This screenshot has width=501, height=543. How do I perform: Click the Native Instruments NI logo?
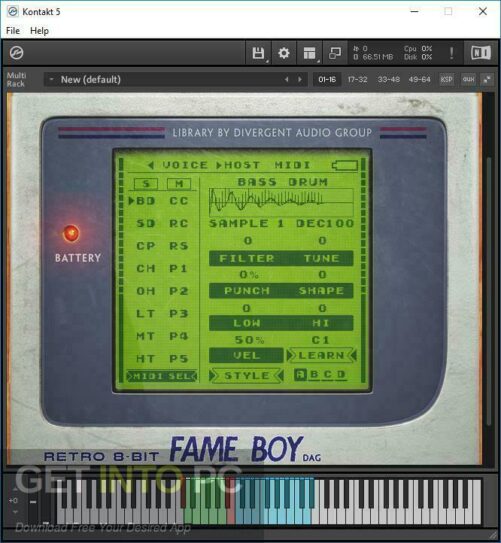481,53
